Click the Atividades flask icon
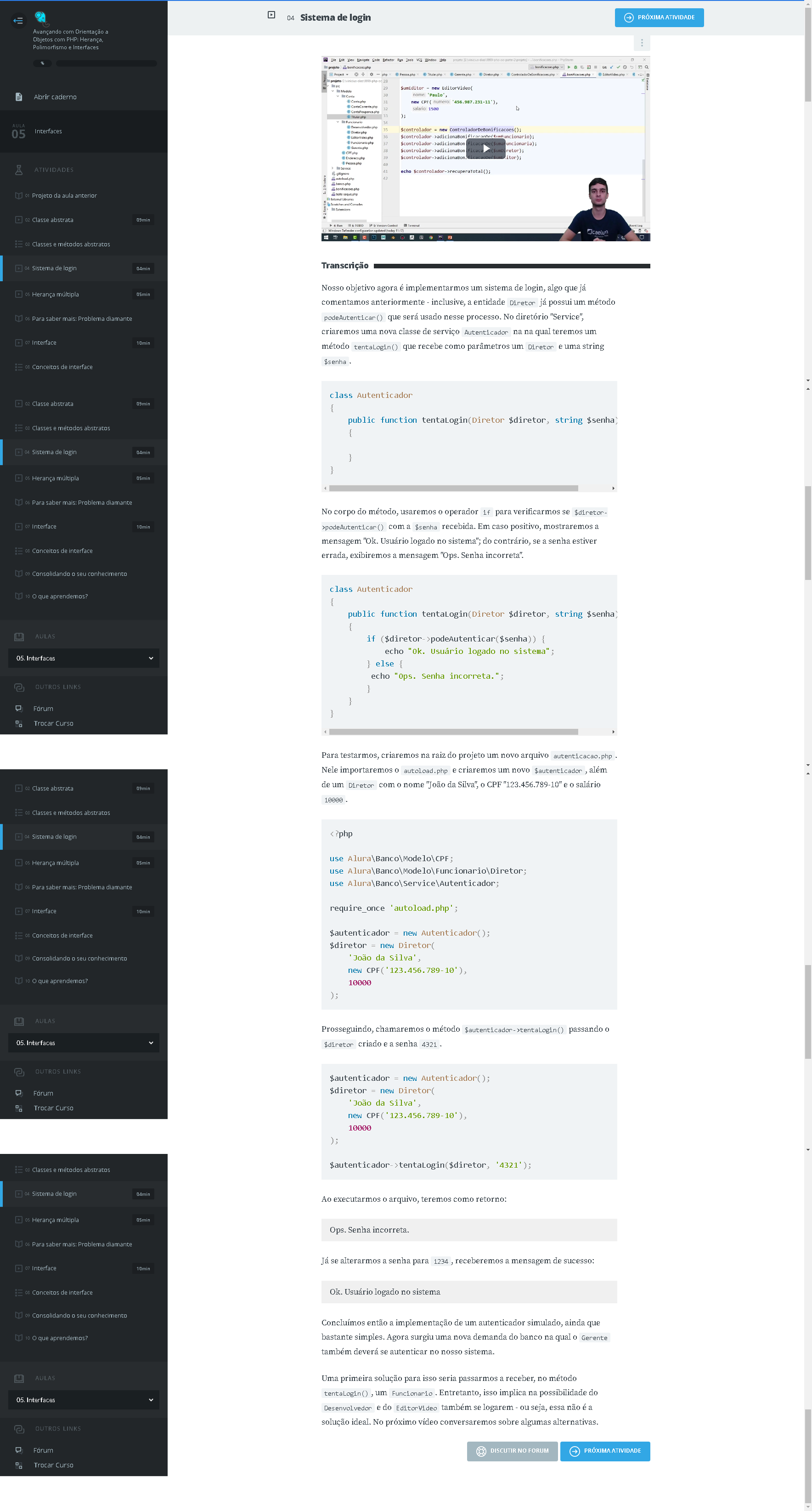 (x=19, y=170)
